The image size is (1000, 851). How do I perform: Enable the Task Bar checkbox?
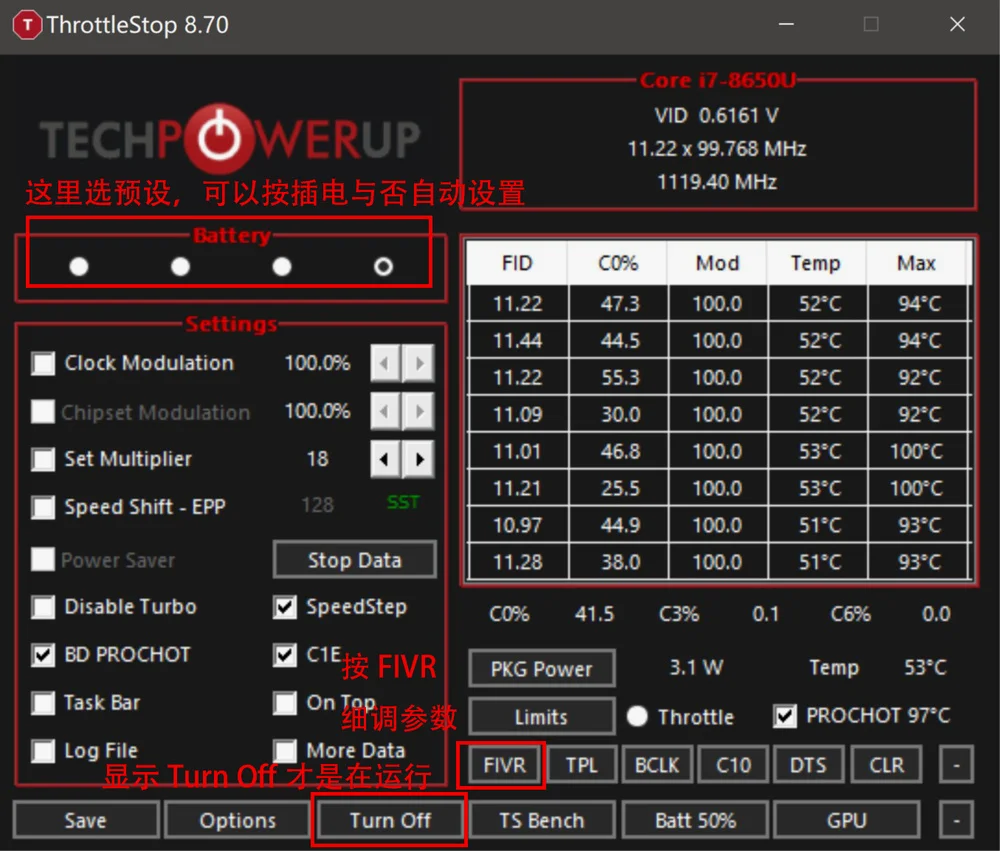43,703
